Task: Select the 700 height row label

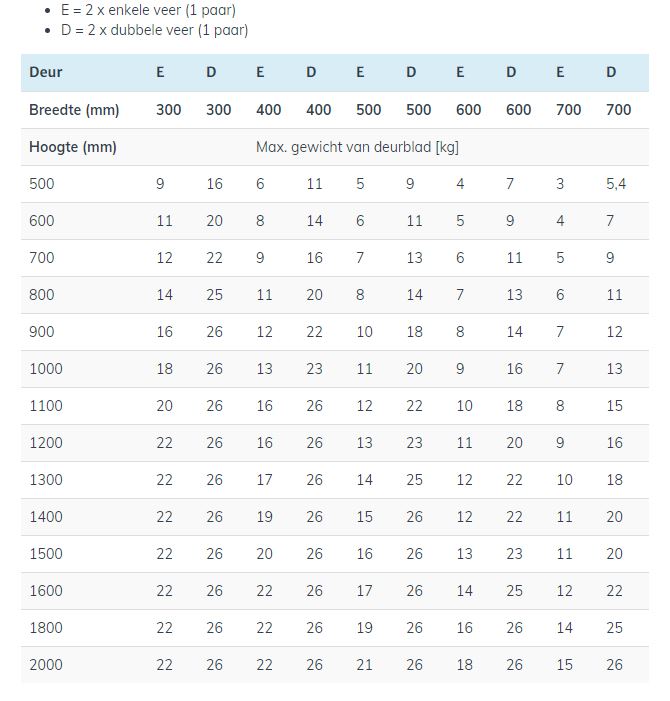Action: click(x=41, y=258)
